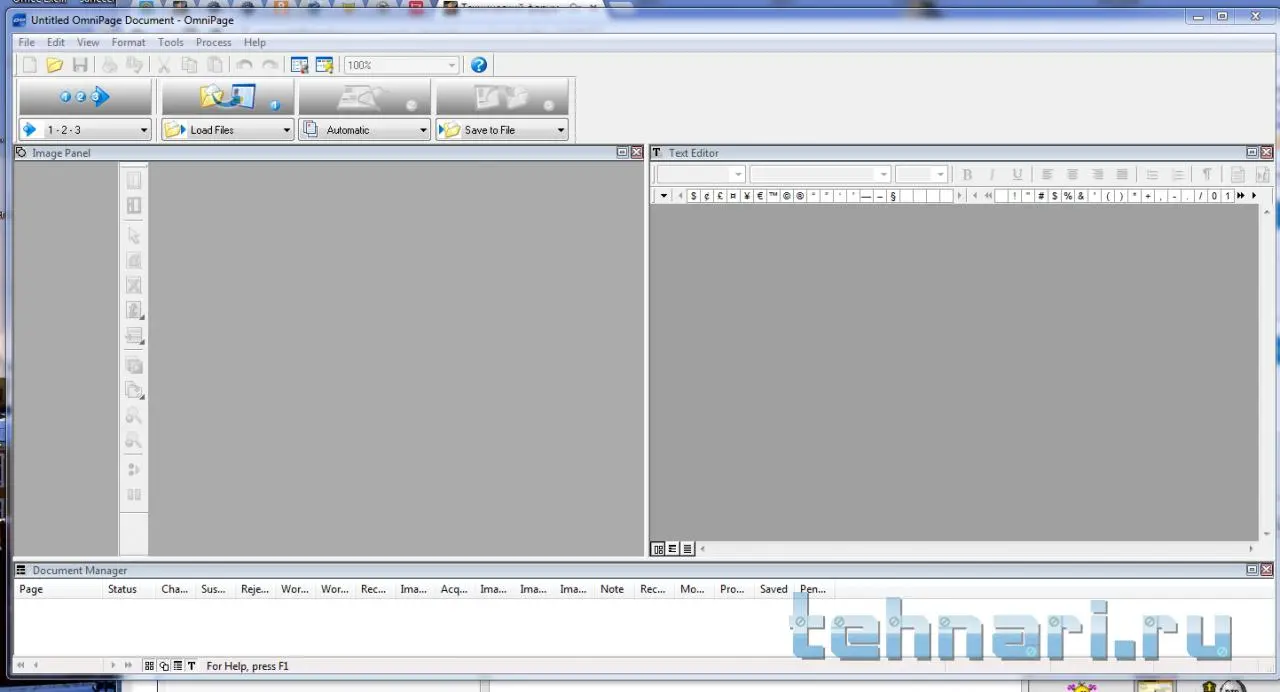This screenshot has width=1280, height=692.
Task: Insert the hash # character
Action: click(x=1041, y=196)
